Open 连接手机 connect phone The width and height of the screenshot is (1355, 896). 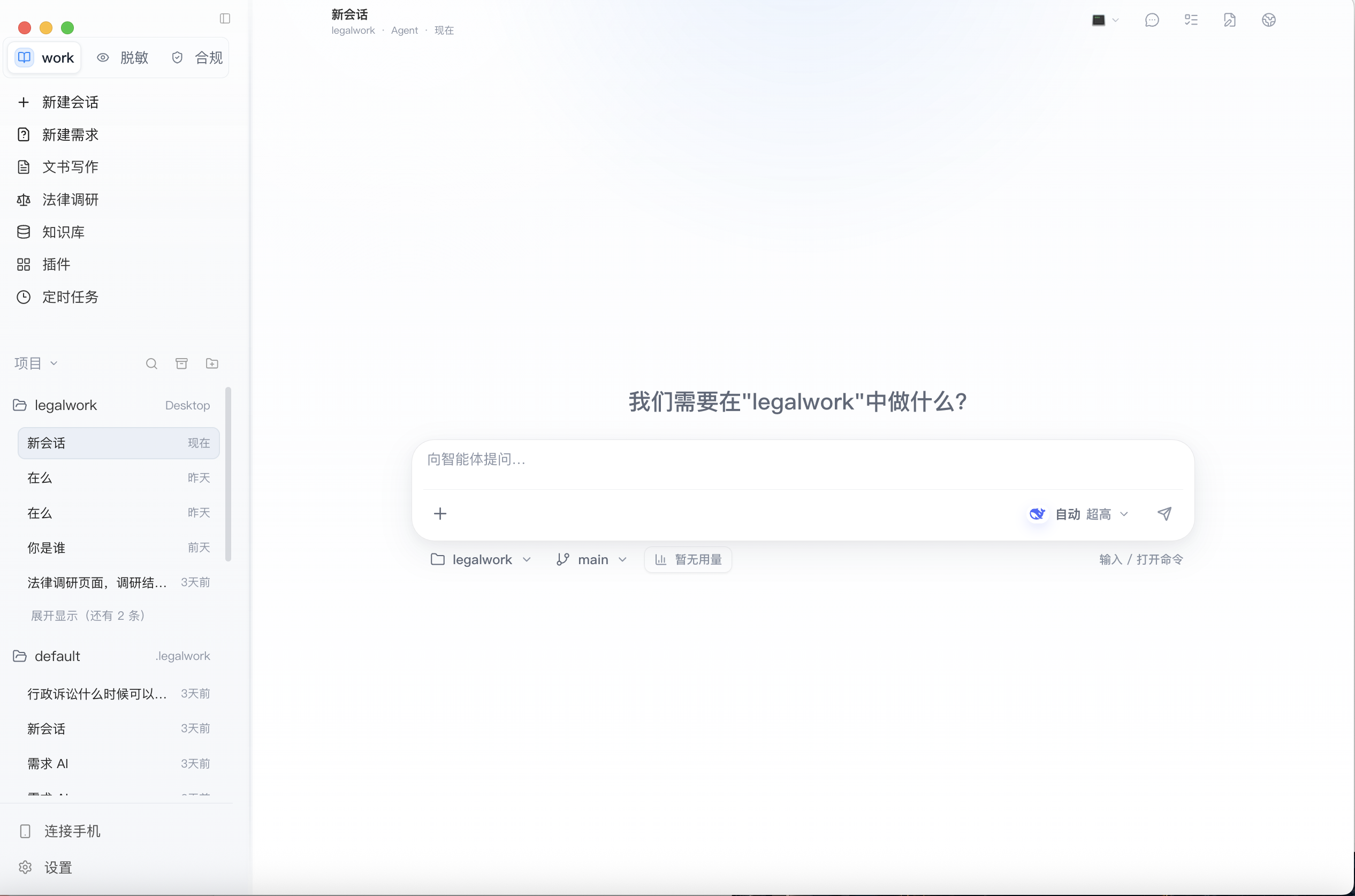click(x=72, y=831)
